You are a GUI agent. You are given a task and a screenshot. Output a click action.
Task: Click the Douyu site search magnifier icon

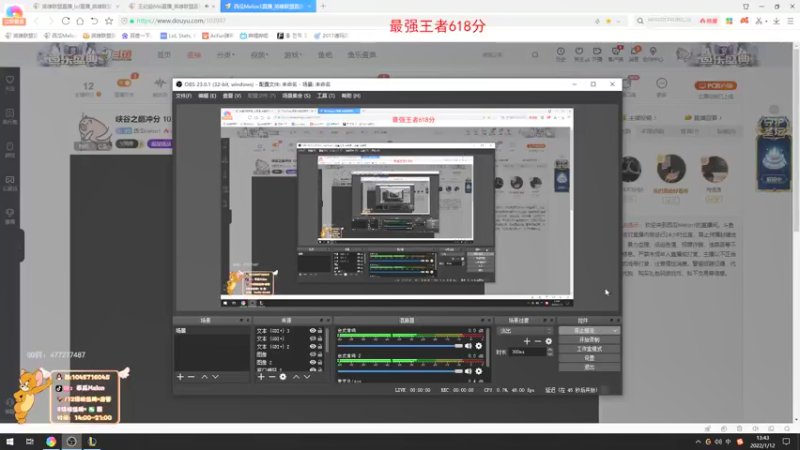point(535,55)
